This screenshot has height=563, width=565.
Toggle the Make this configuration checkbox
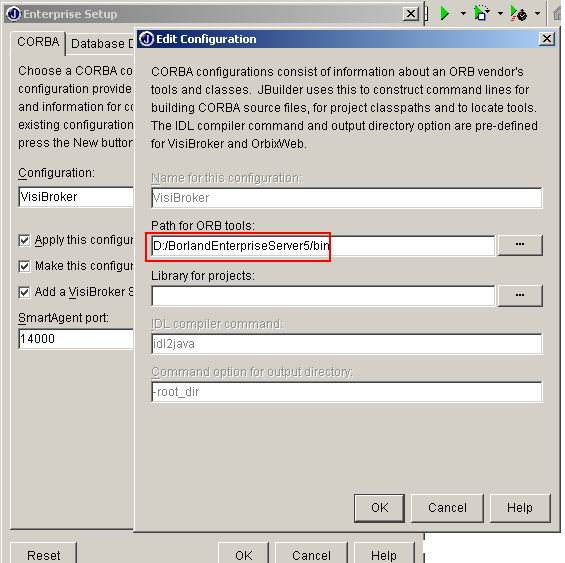click(x=24, y=266)
